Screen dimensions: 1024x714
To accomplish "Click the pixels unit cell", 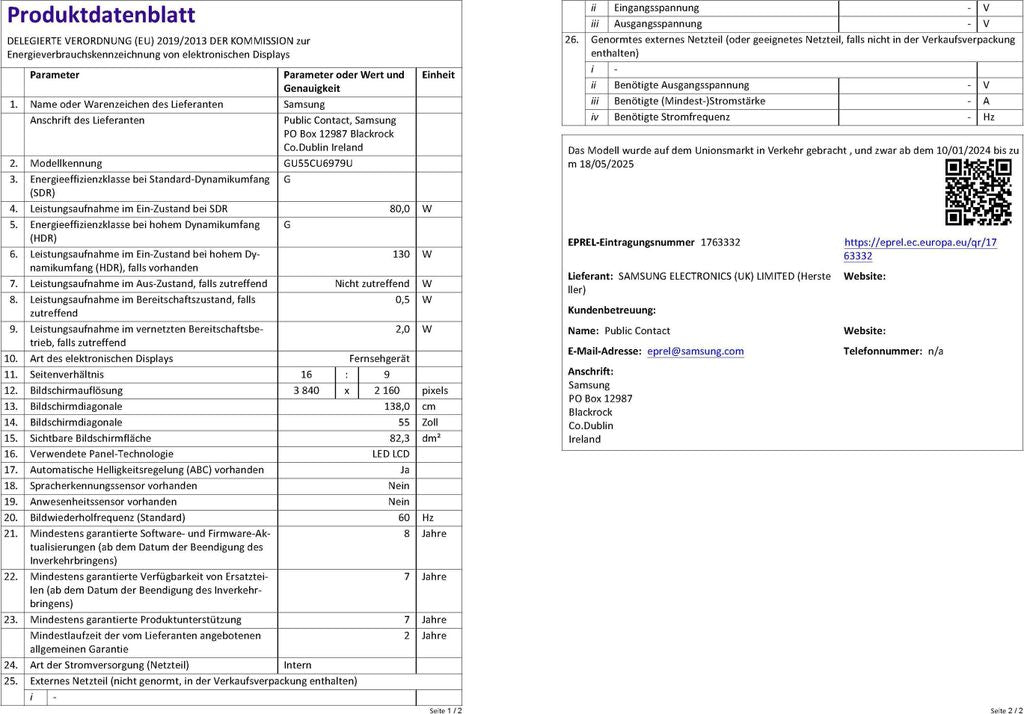I will point(435,391).
